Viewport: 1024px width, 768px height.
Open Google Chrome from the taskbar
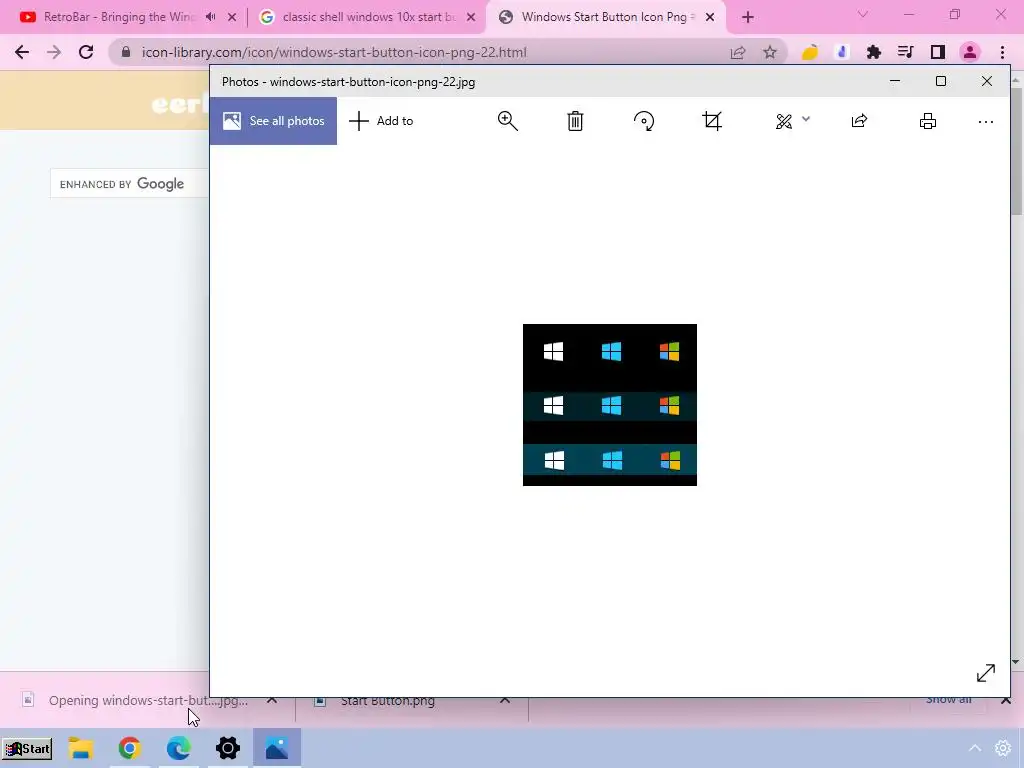[129, 748]
